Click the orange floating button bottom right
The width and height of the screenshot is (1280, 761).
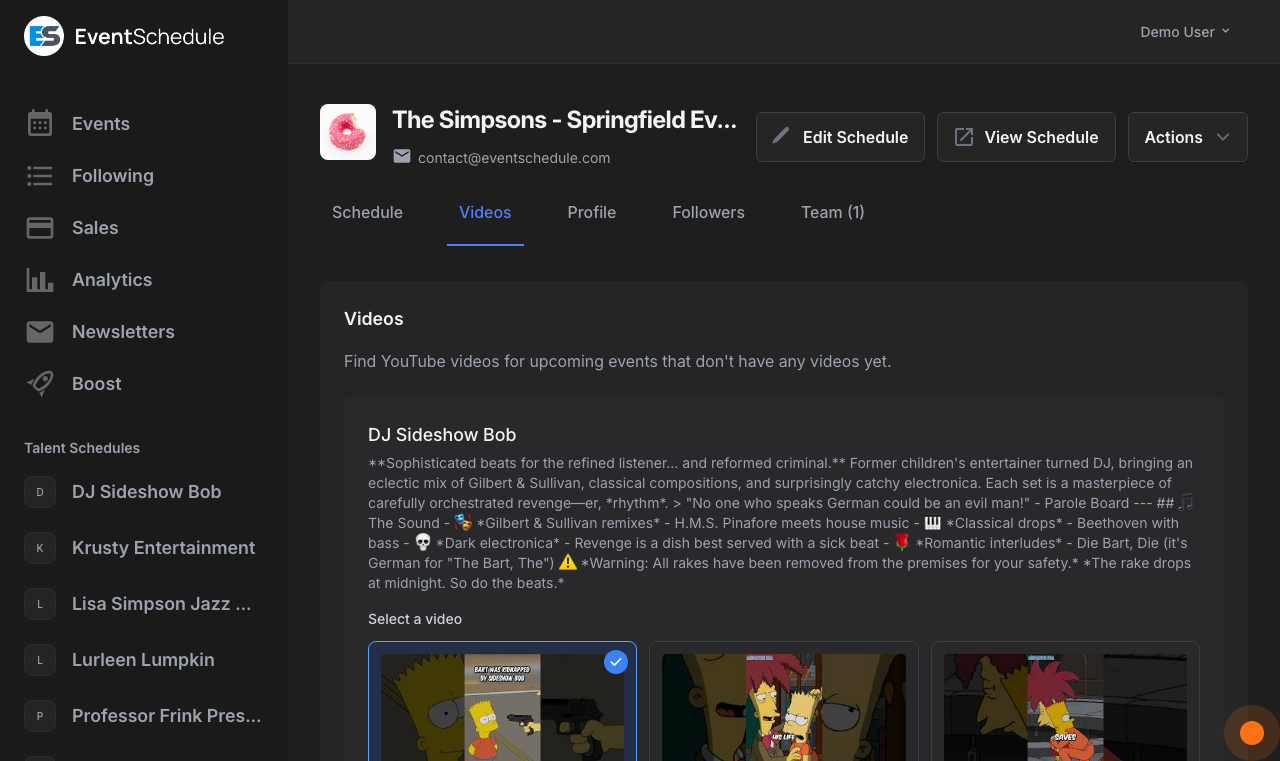click(1252, 732)
